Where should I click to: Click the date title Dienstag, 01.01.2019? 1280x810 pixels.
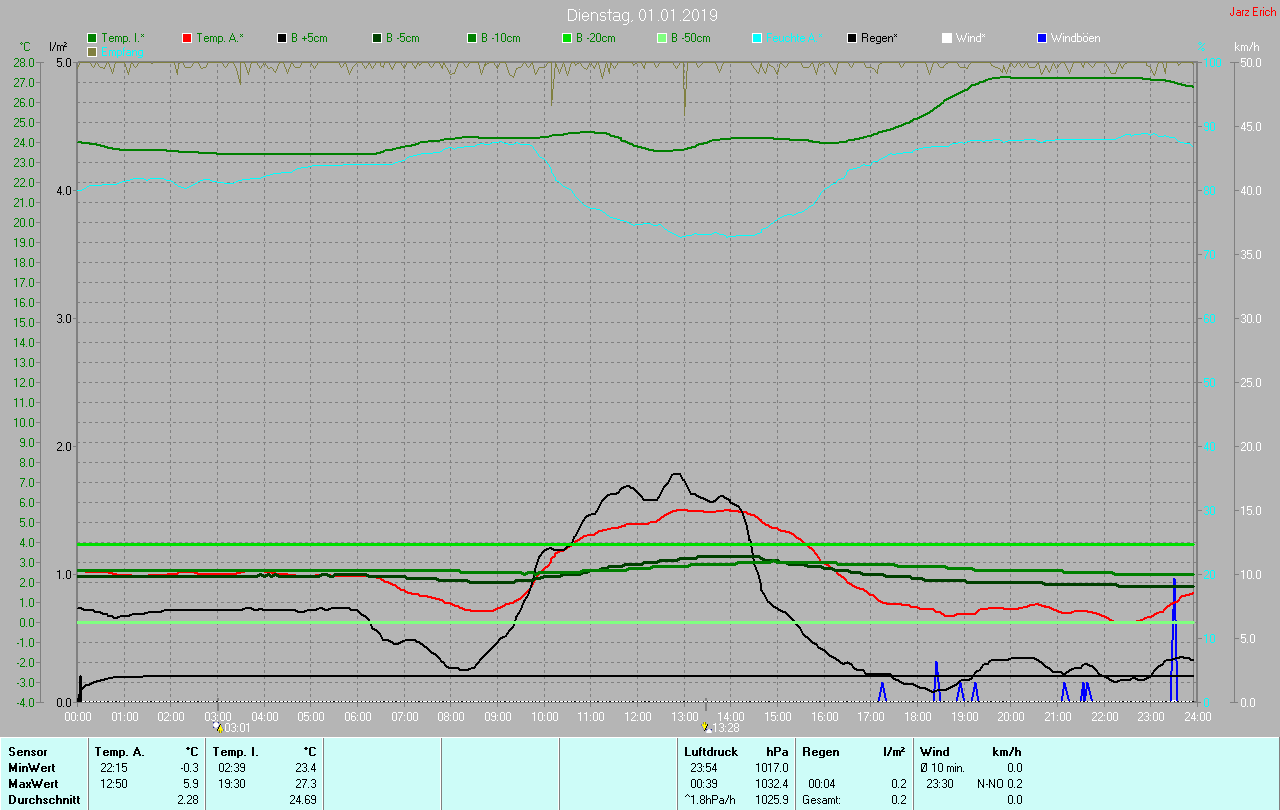[x=641, y=15]
